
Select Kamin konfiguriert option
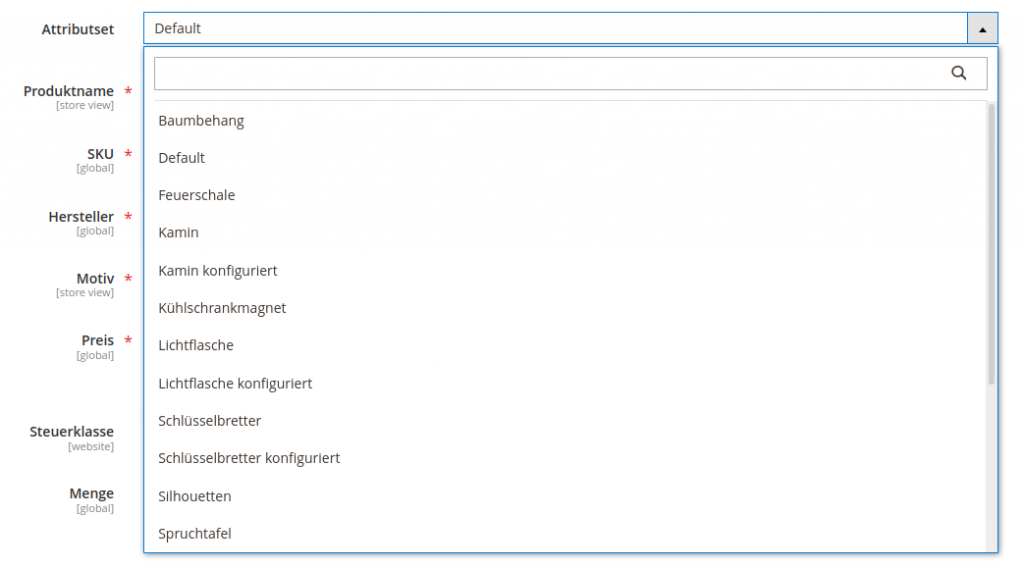tap(218, 271)
